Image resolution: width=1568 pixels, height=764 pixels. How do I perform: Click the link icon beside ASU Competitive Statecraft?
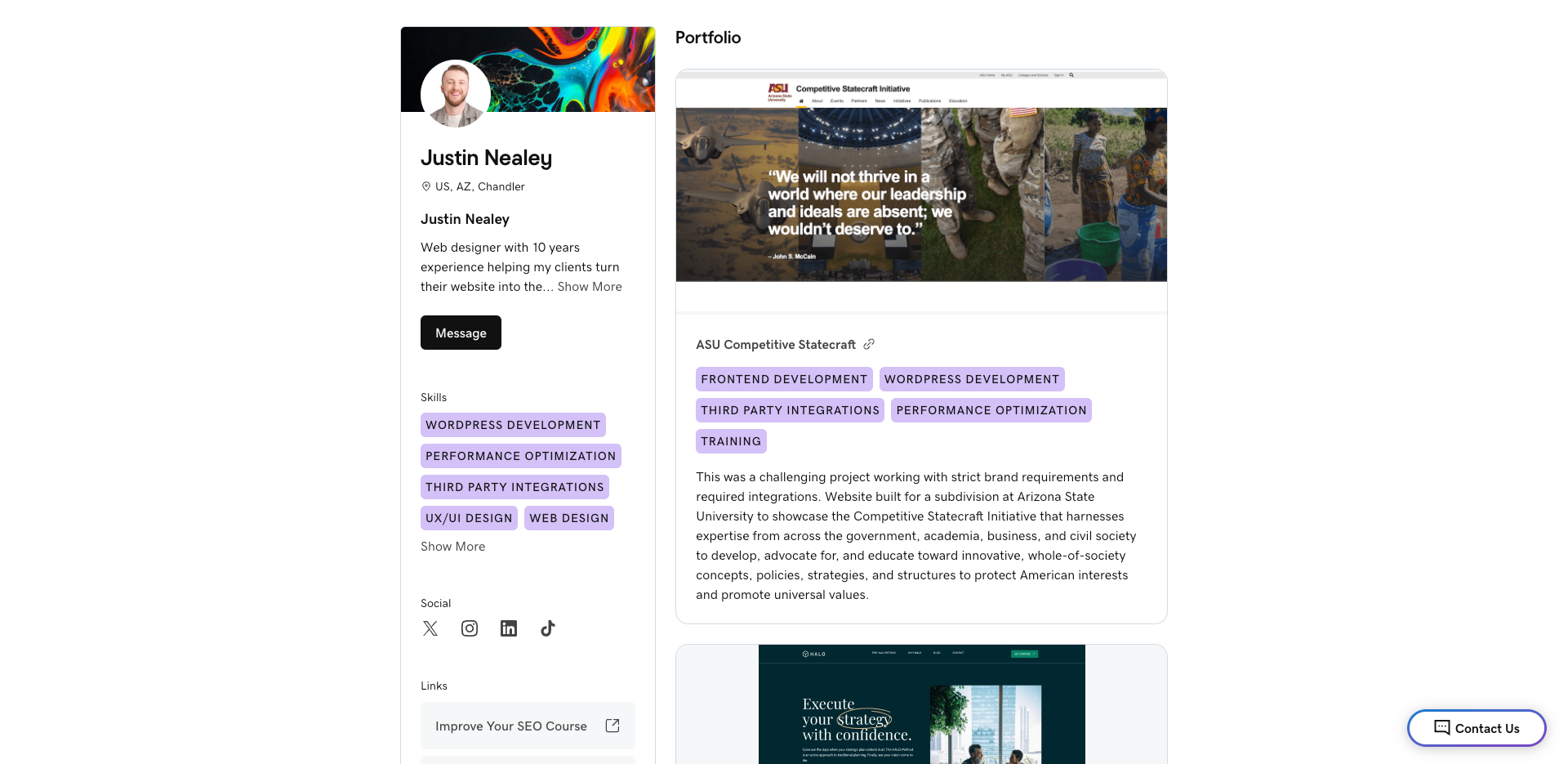(x=869, y=345)
